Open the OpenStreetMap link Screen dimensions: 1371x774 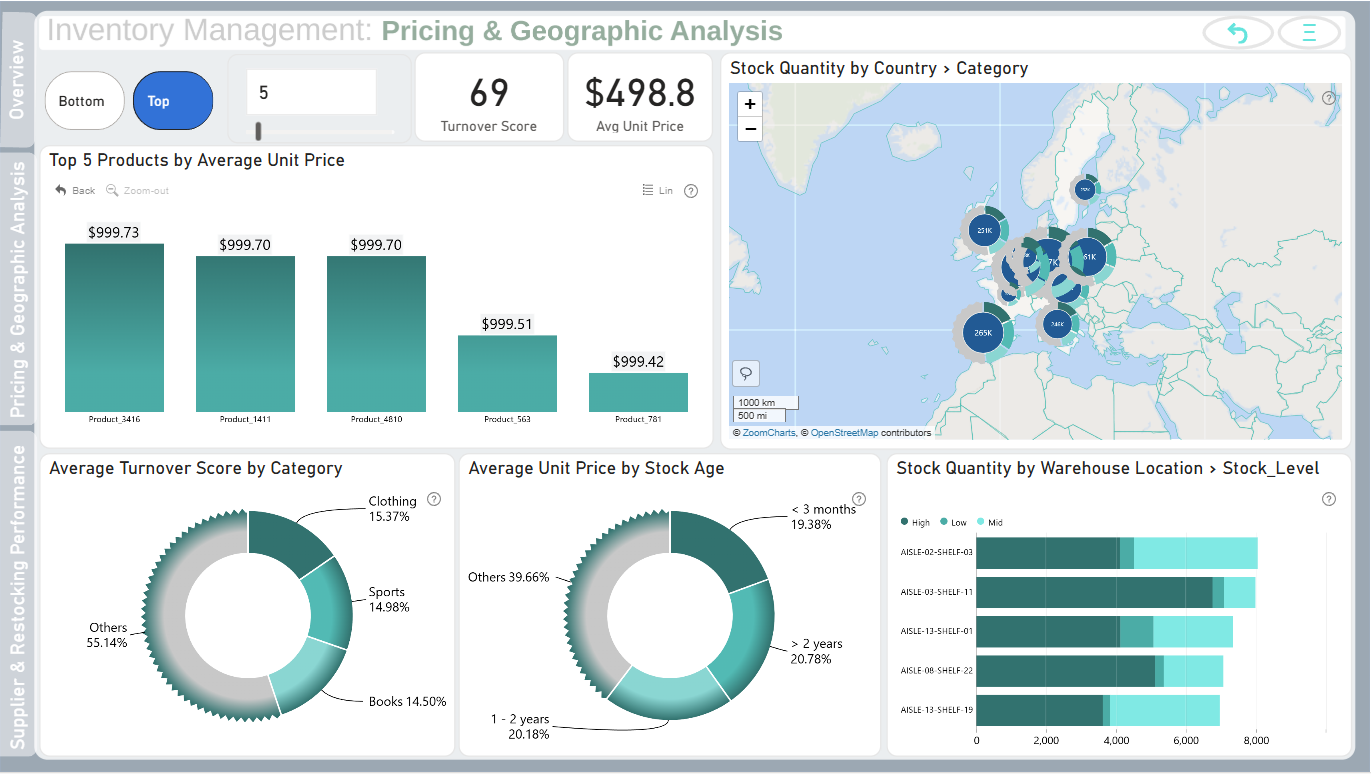click(x=845, y=433)
